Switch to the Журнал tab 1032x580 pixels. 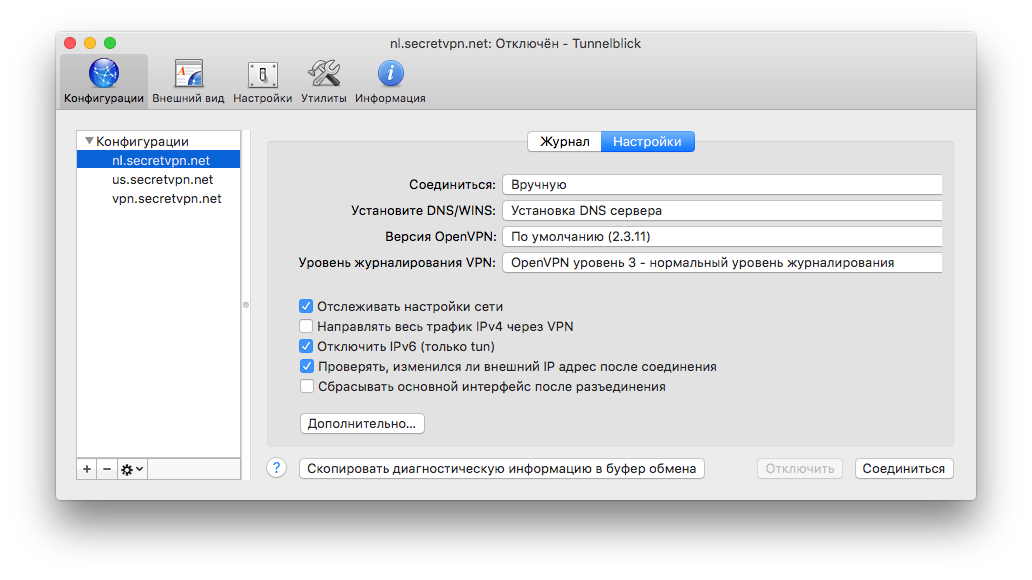(x=565, y=142)
